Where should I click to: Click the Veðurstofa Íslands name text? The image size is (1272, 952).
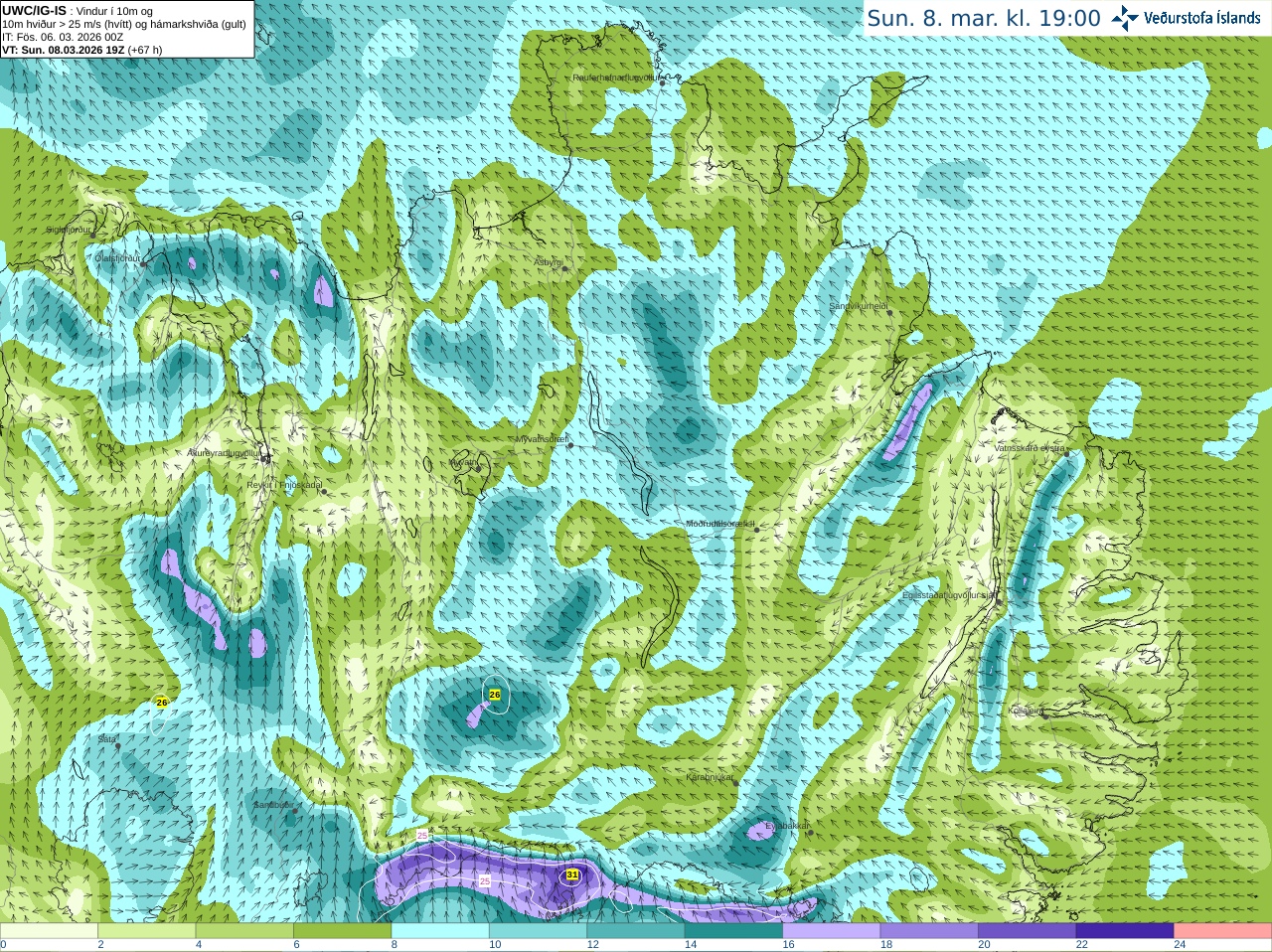(1202, 18)
